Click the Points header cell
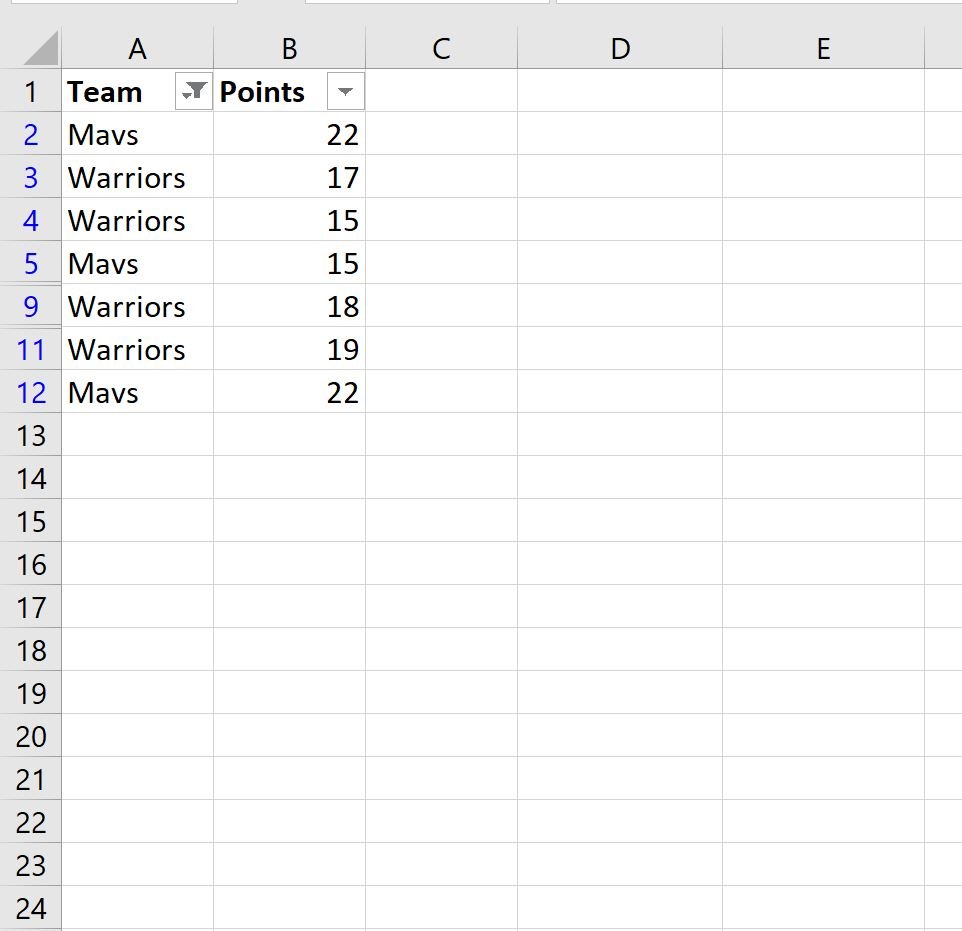 point(290,91)
